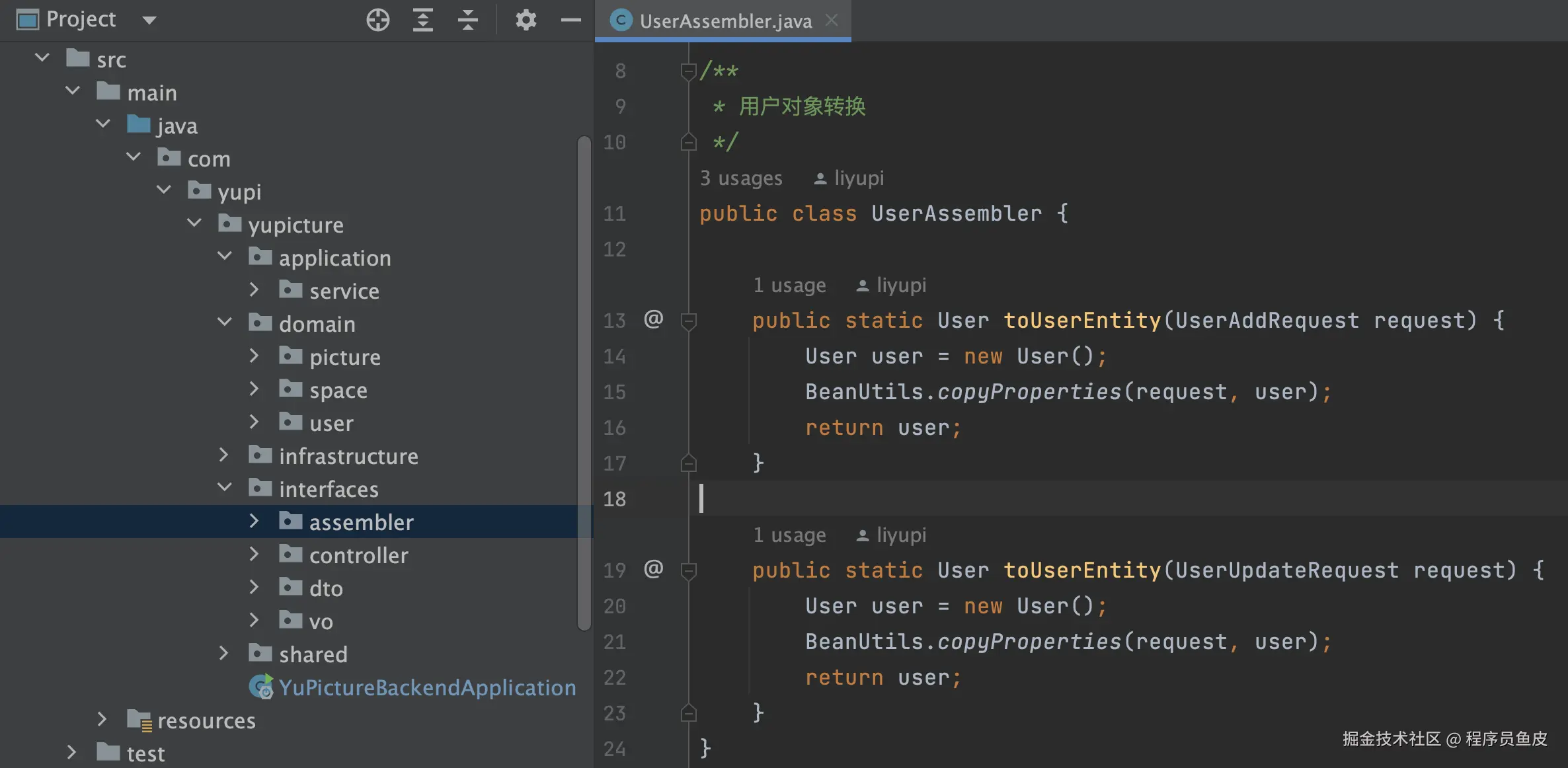Click the Select Opened File locate icon
The image size is (1568, 768).
(x=377, y=20)
